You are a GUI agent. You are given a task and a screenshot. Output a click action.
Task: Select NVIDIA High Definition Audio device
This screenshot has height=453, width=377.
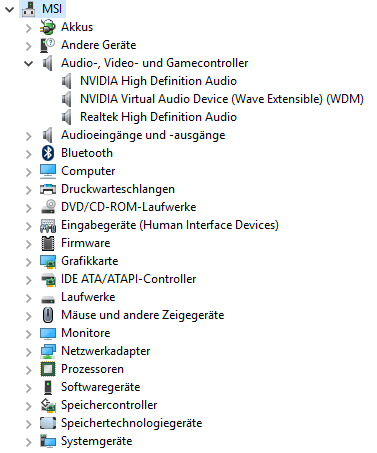coord(158,81)
